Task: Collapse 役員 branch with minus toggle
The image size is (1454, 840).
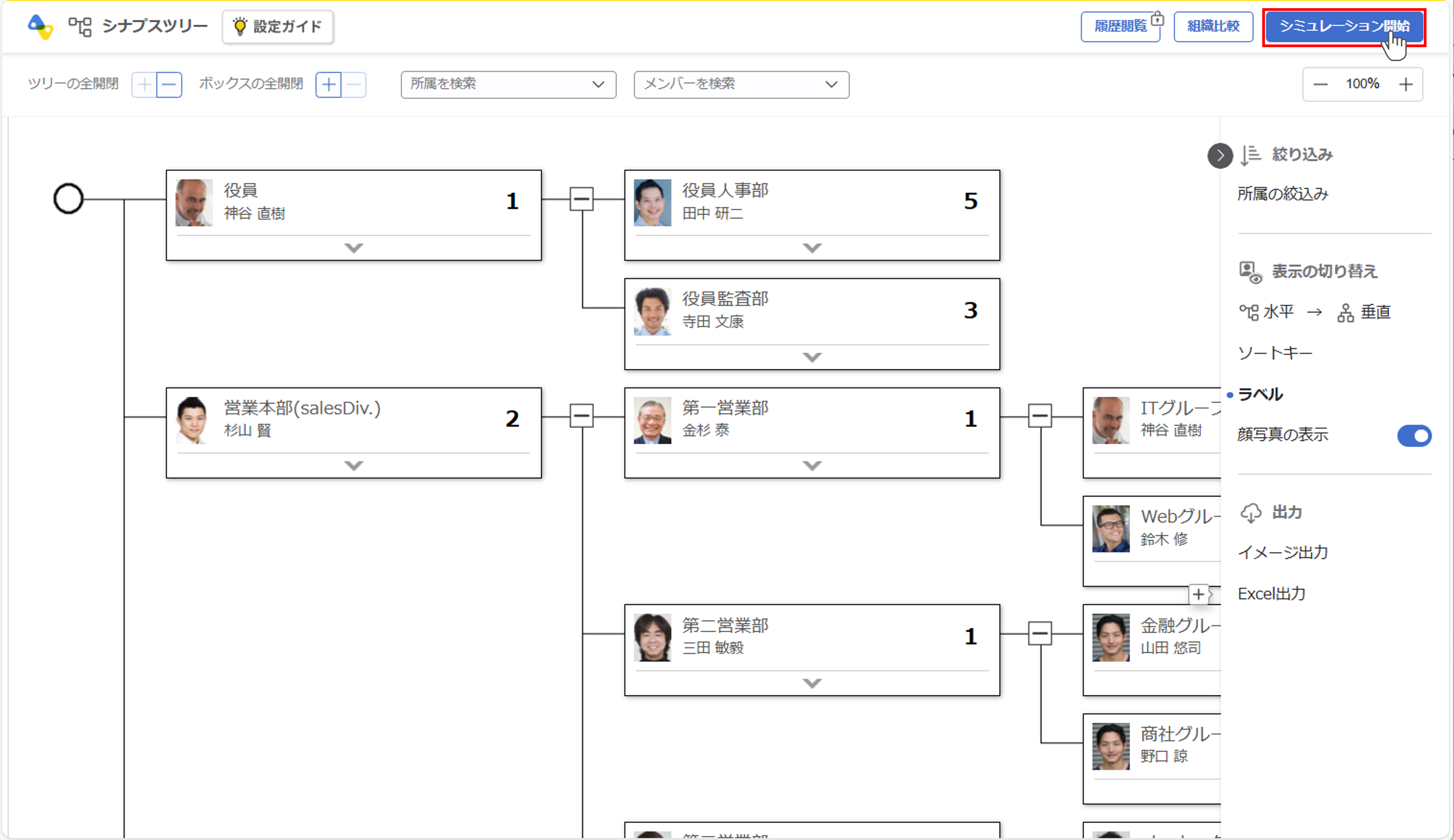Action: [581, 199]
